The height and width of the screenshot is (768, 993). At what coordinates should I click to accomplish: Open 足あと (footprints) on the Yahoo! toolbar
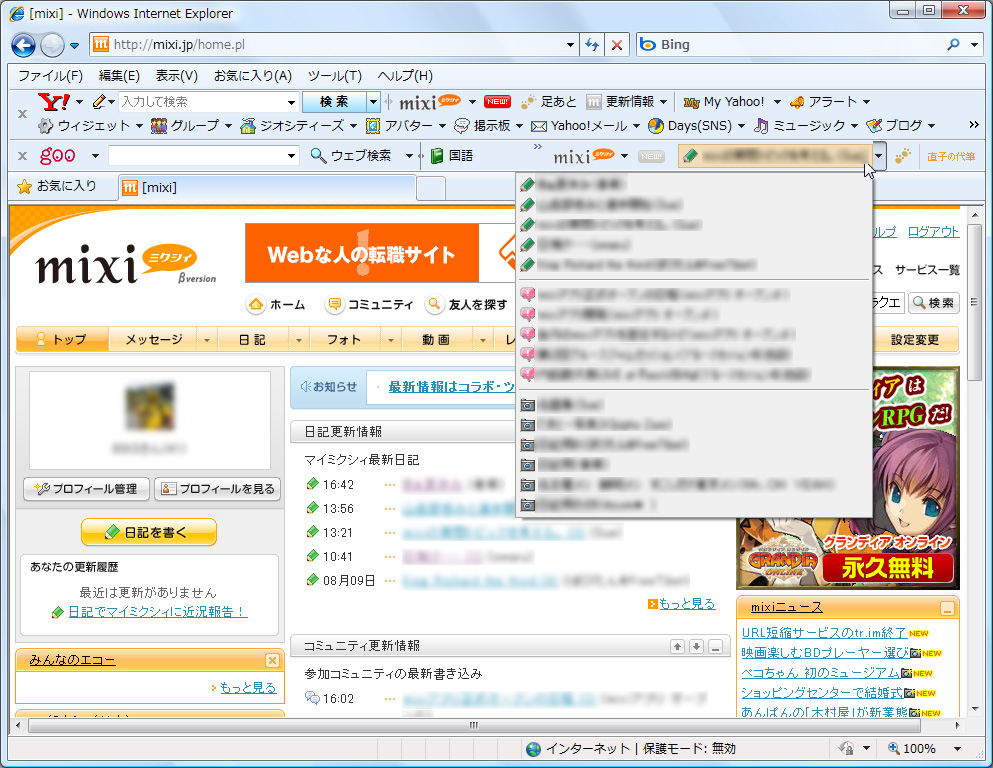550,101
